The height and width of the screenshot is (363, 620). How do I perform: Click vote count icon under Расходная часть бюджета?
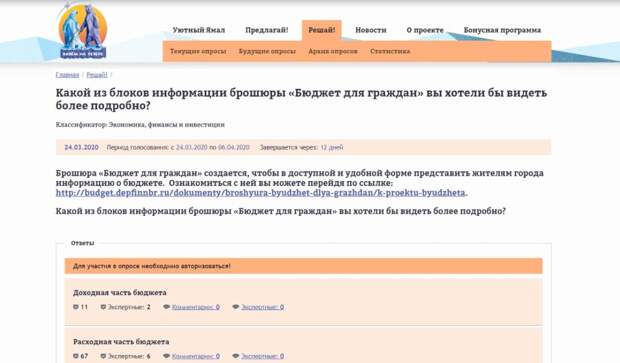(76, 356)
